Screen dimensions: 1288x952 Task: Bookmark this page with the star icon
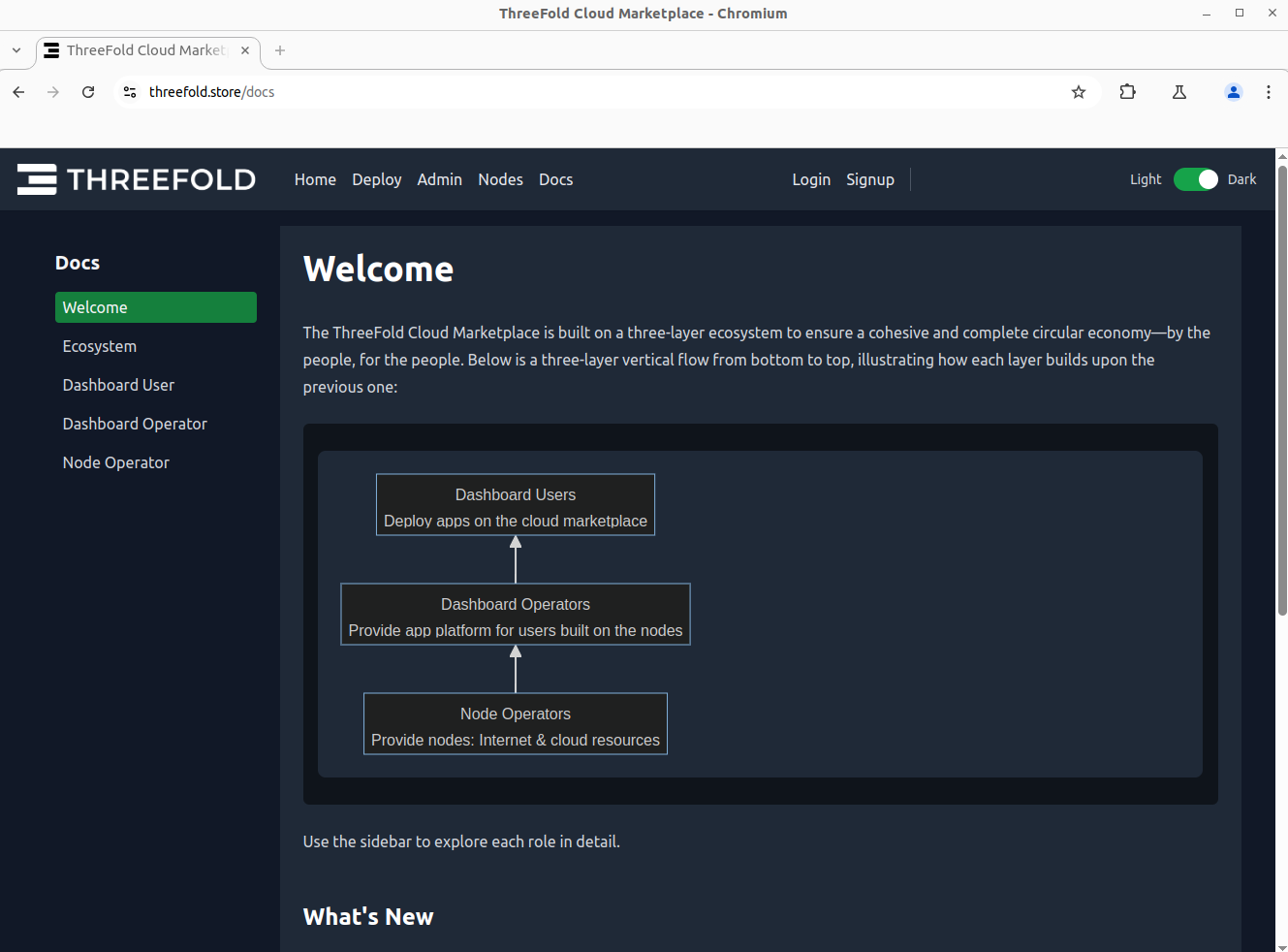point(1079,92)
